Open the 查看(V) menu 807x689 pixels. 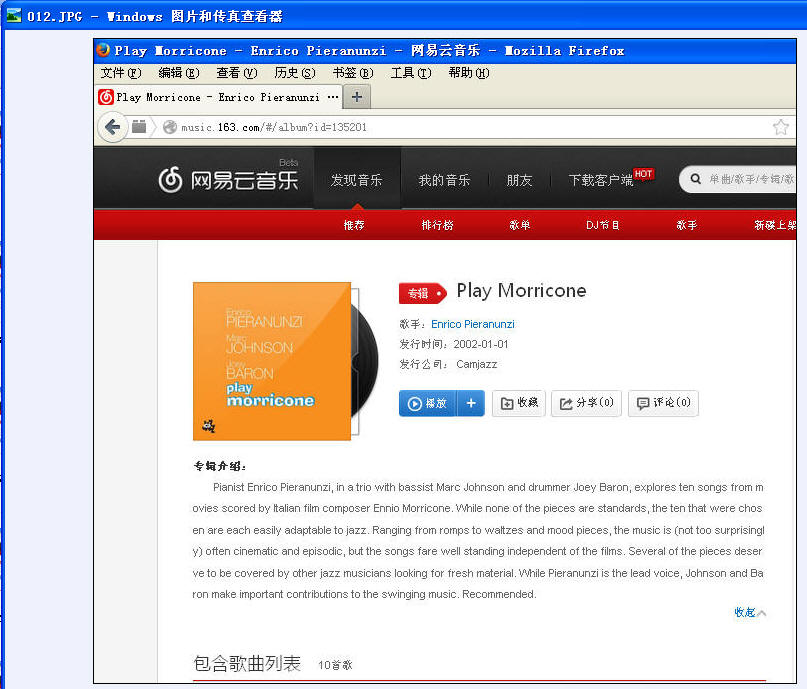236,73
